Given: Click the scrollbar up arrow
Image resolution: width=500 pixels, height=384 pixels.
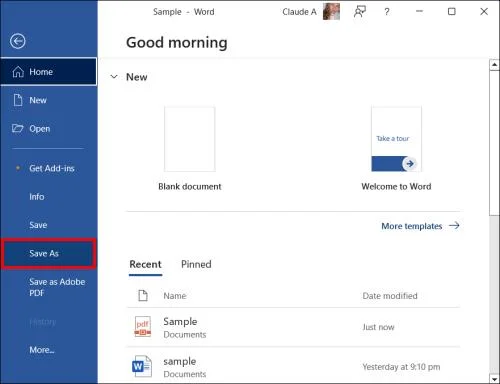Looking at the screenshot, I should [x=494, y=65].
